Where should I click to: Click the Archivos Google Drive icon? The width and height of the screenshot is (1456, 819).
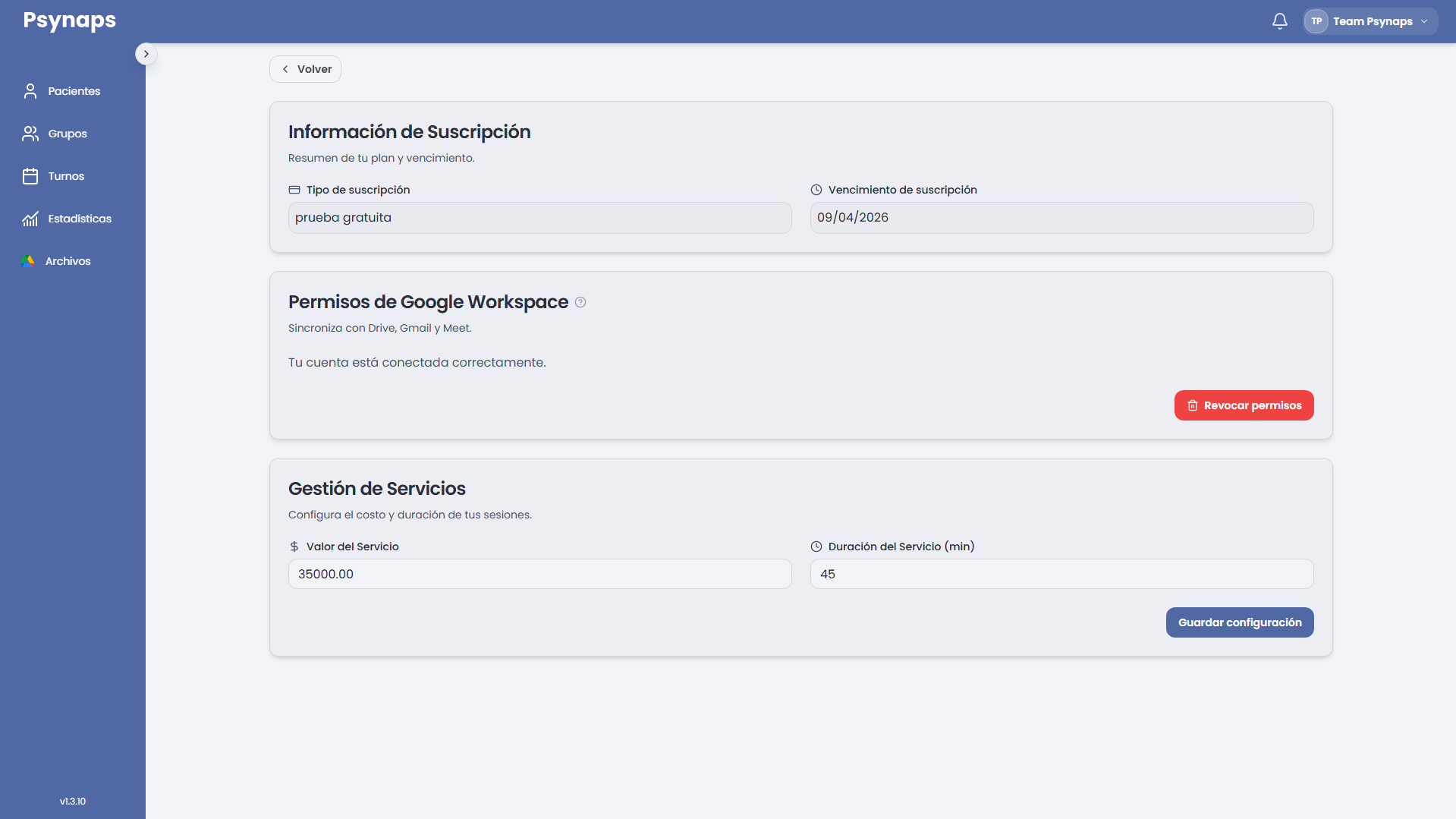pyautogui.click(x=28, y=261)
